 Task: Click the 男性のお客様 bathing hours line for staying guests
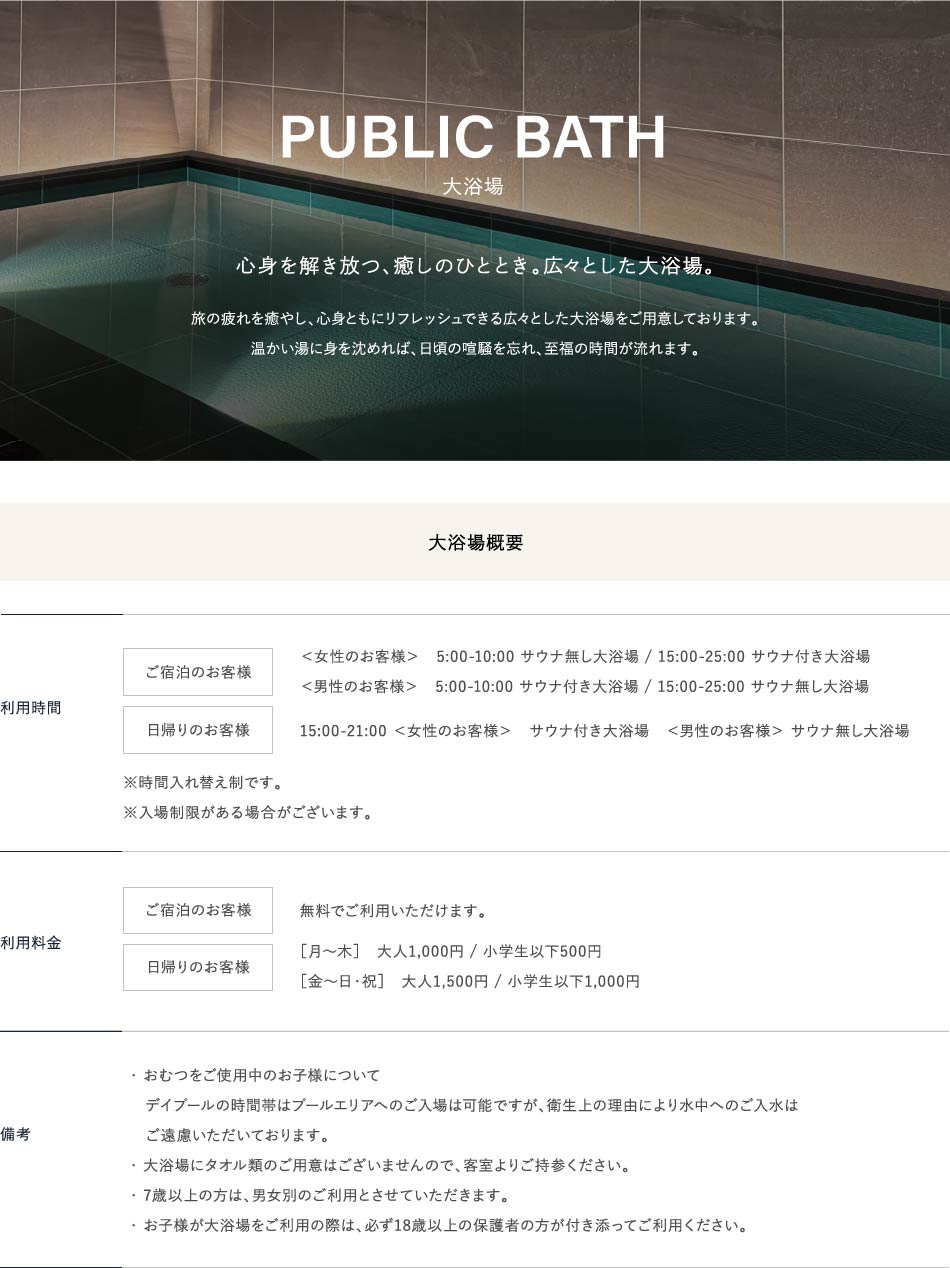[x=585, y=687]
